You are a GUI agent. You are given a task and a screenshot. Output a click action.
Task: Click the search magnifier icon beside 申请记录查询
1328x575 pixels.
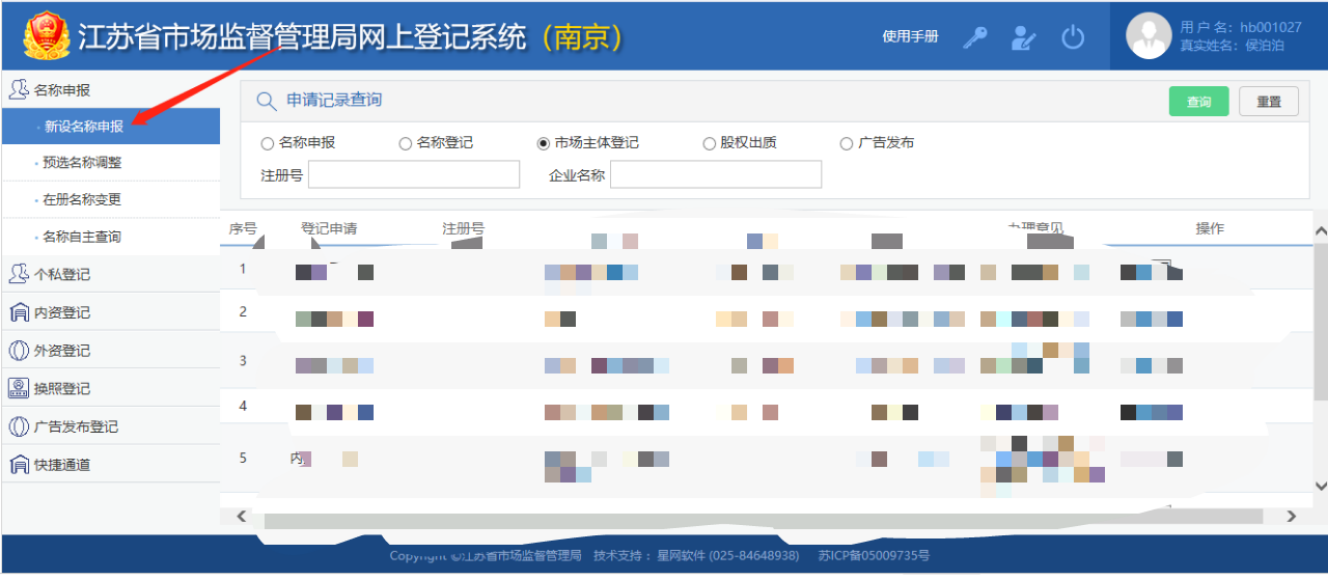pos(266,101)
